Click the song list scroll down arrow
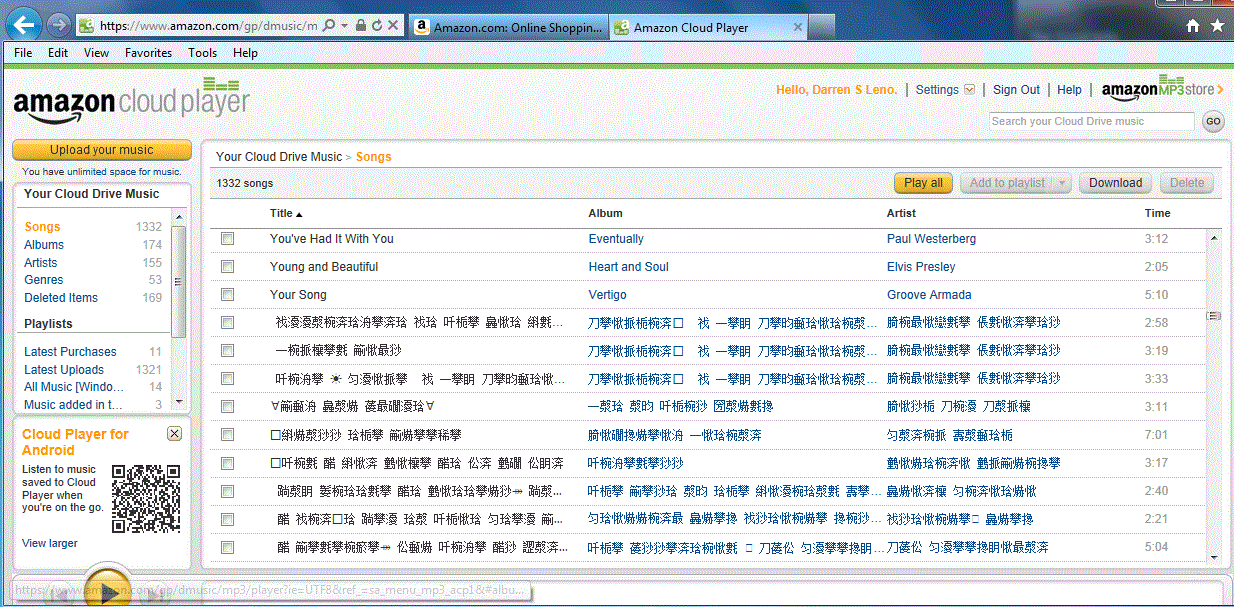This screenshot has height=607, width=1234. (1214, 557)
